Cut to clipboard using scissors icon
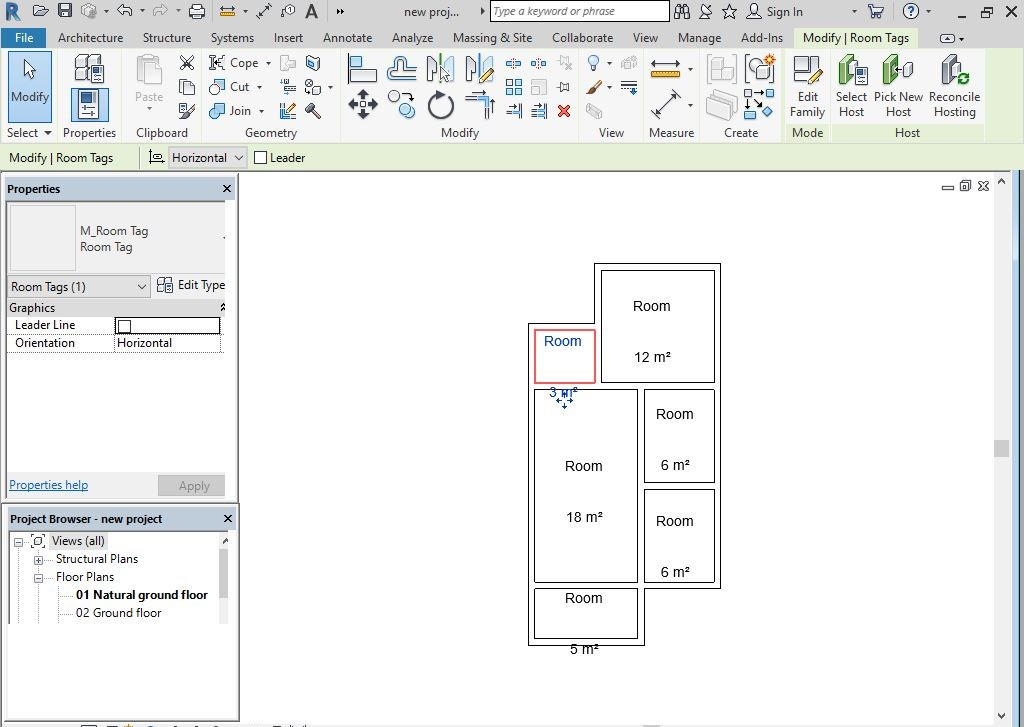Image resolution: width=1024 pixels, height=727 pixels. [187, 63]
